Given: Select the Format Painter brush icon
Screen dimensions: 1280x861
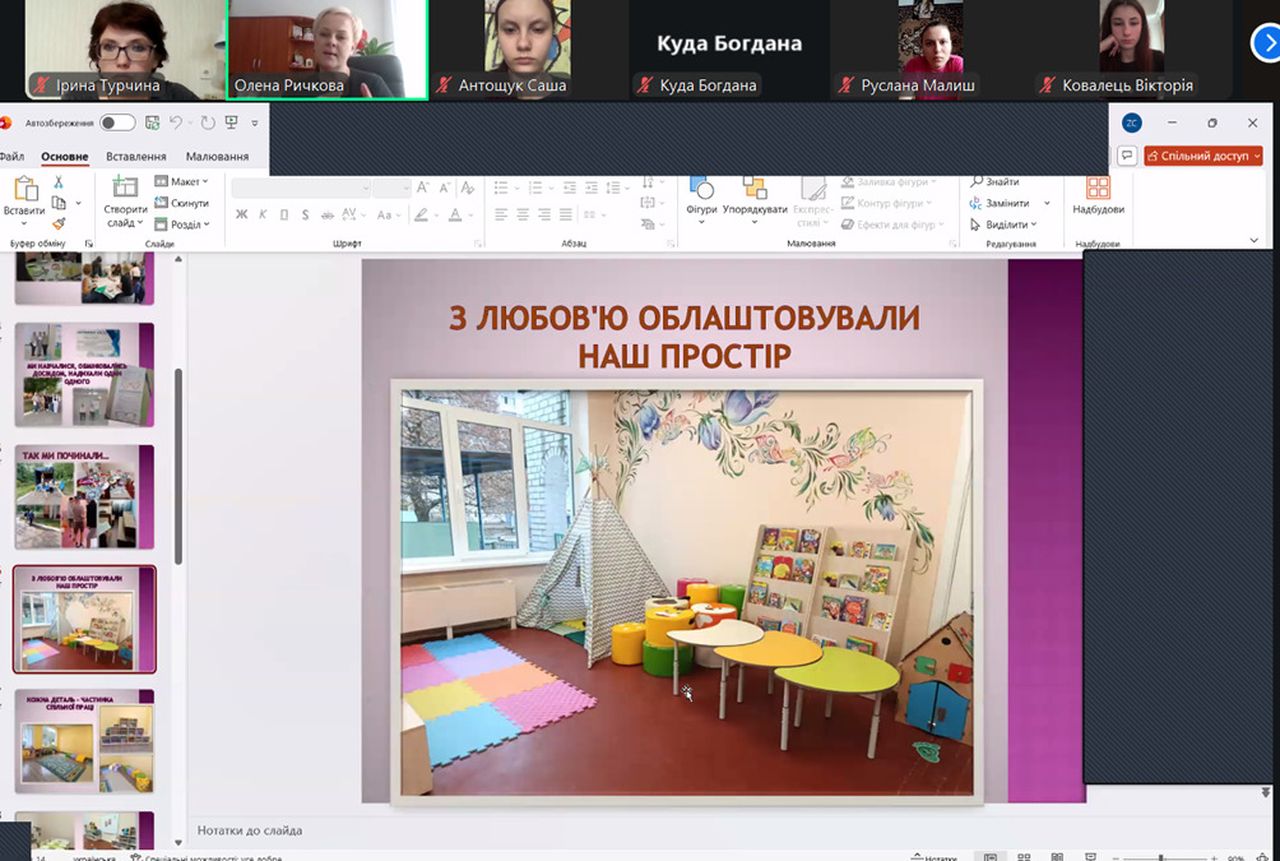Looking at the screenshot, I should click(x=58, y=224).
